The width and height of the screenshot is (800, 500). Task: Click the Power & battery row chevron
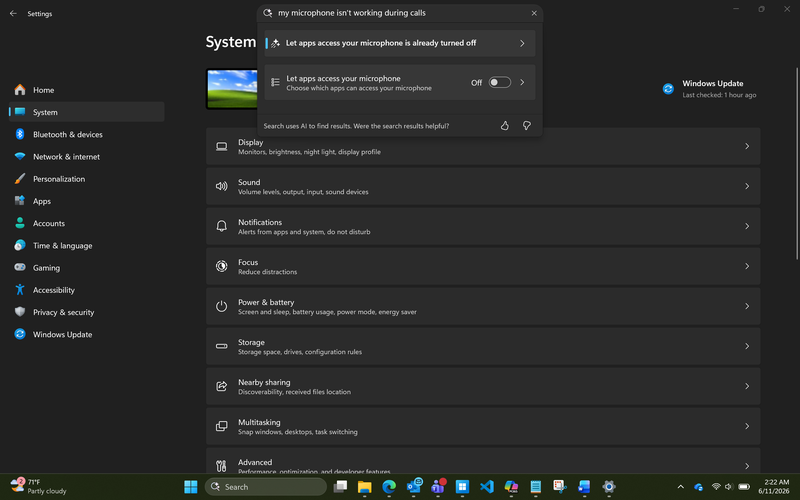[747, 306]
